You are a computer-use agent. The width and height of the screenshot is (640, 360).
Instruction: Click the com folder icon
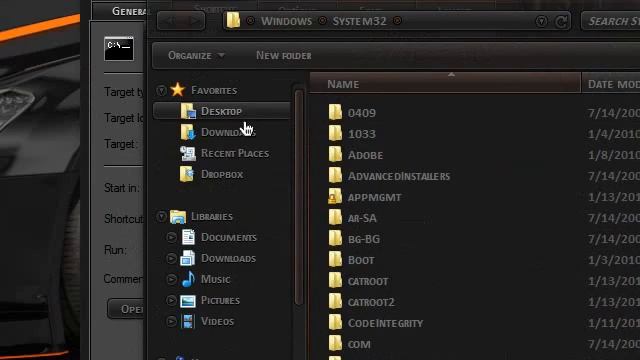pyautogui.click(x=335, y=343)
